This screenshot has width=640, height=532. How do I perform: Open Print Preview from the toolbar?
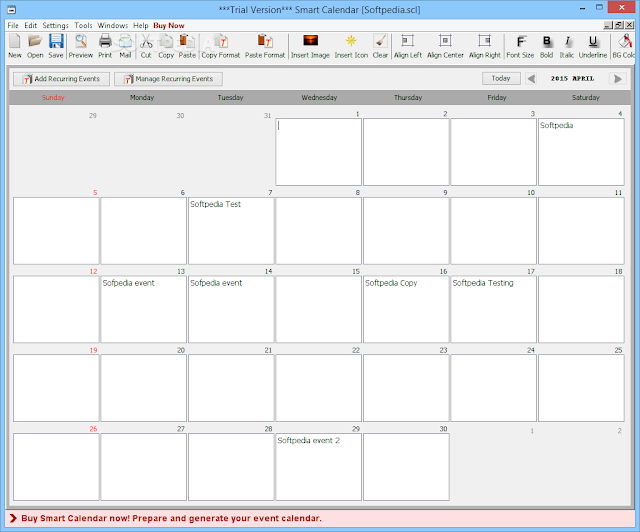click(x=80, y=46)
